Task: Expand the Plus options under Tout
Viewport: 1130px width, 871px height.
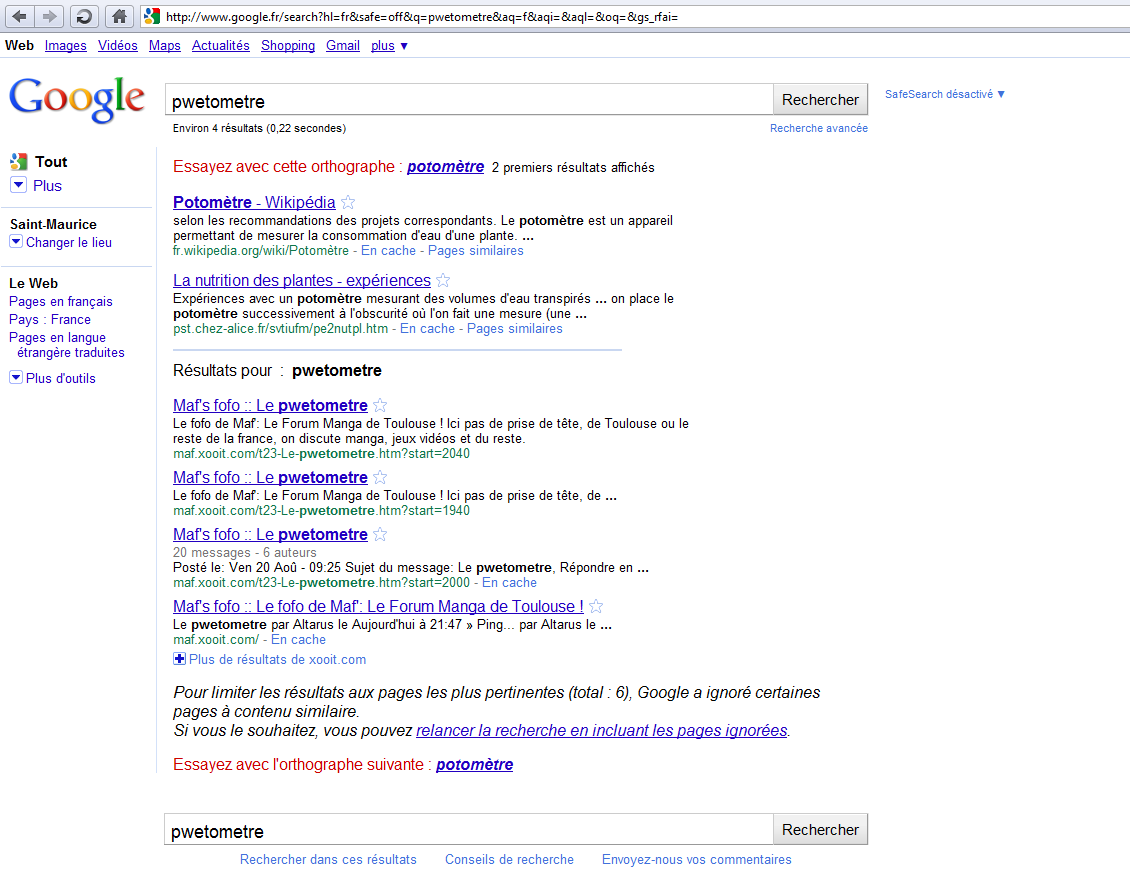Action: [x=19, y=185]
